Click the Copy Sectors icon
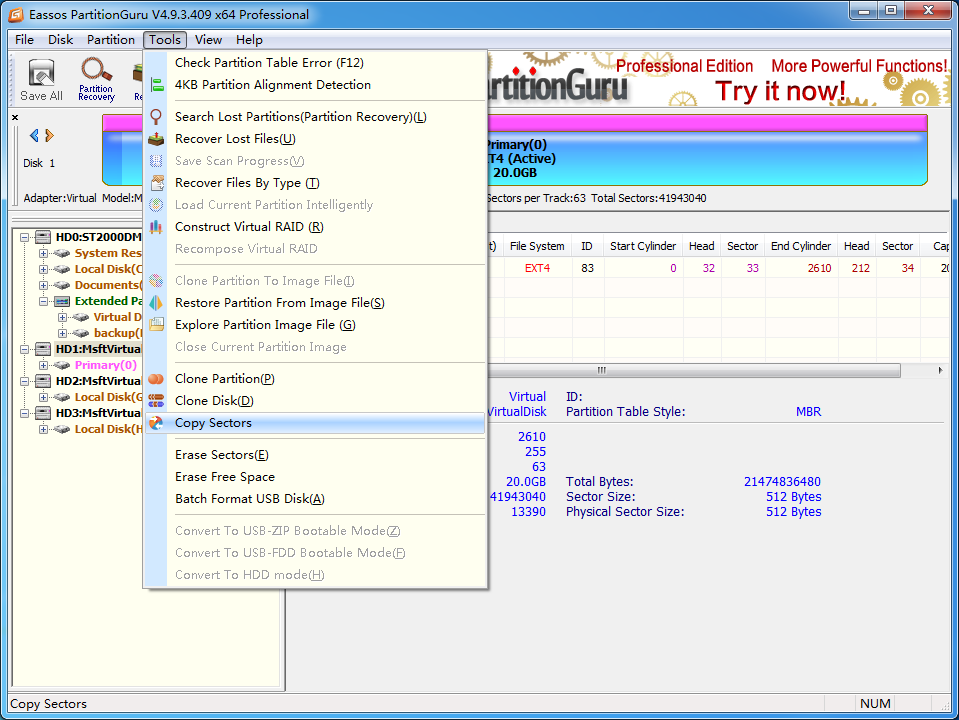The image size is (959, 720). [x=157, y=423]
